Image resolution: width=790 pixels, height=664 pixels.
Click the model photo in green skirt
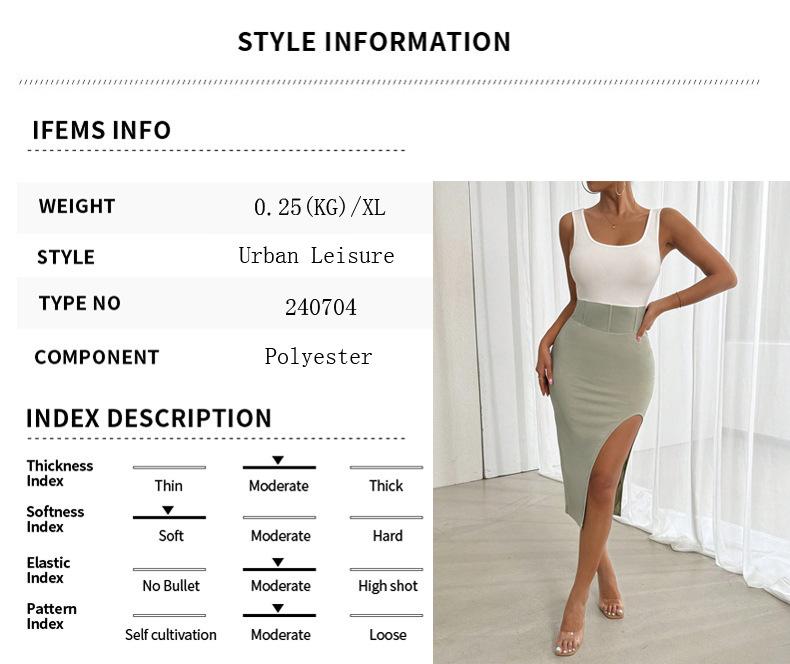[611, 422]
